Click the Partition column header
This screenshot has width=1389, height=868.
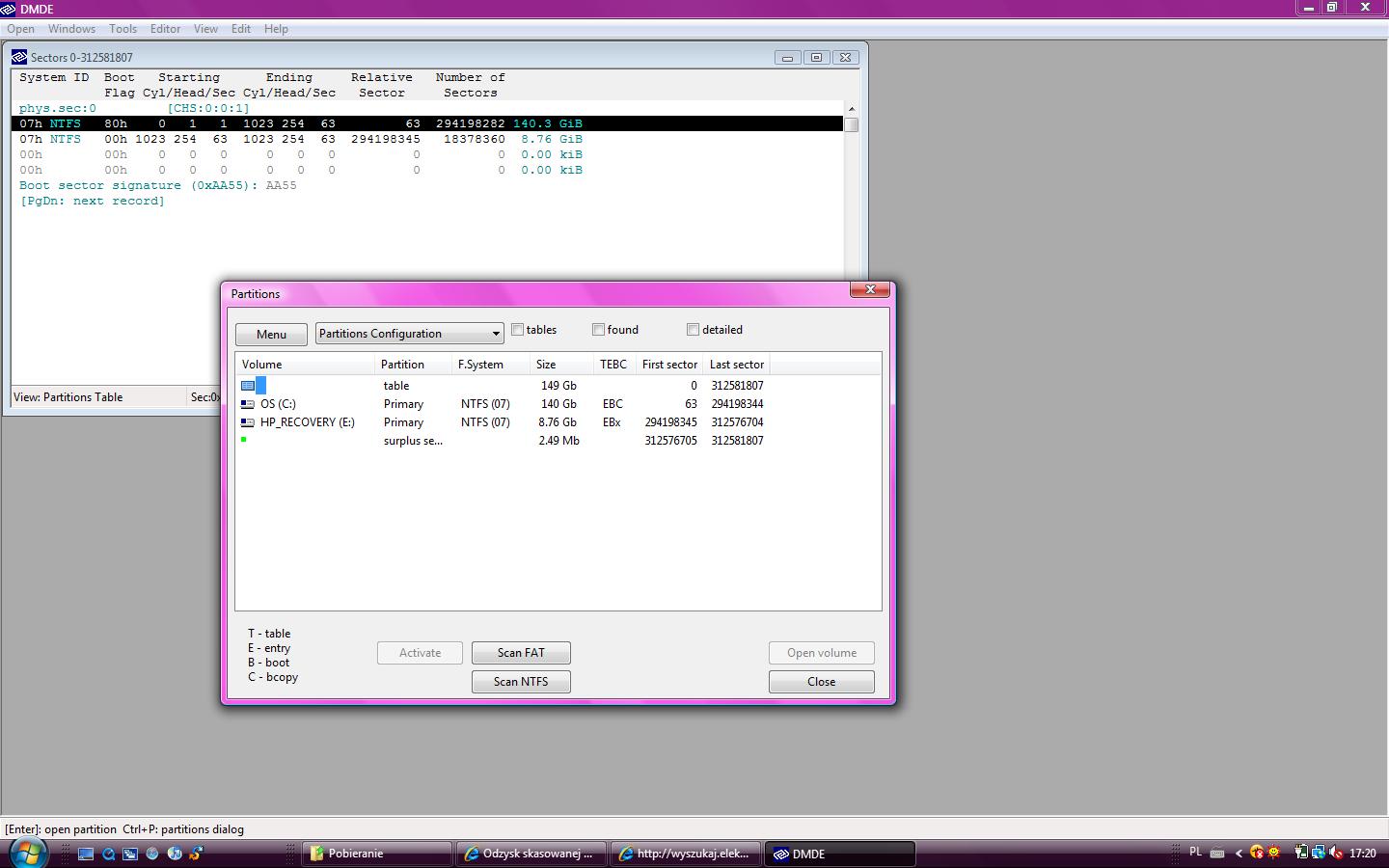[414, 365]
